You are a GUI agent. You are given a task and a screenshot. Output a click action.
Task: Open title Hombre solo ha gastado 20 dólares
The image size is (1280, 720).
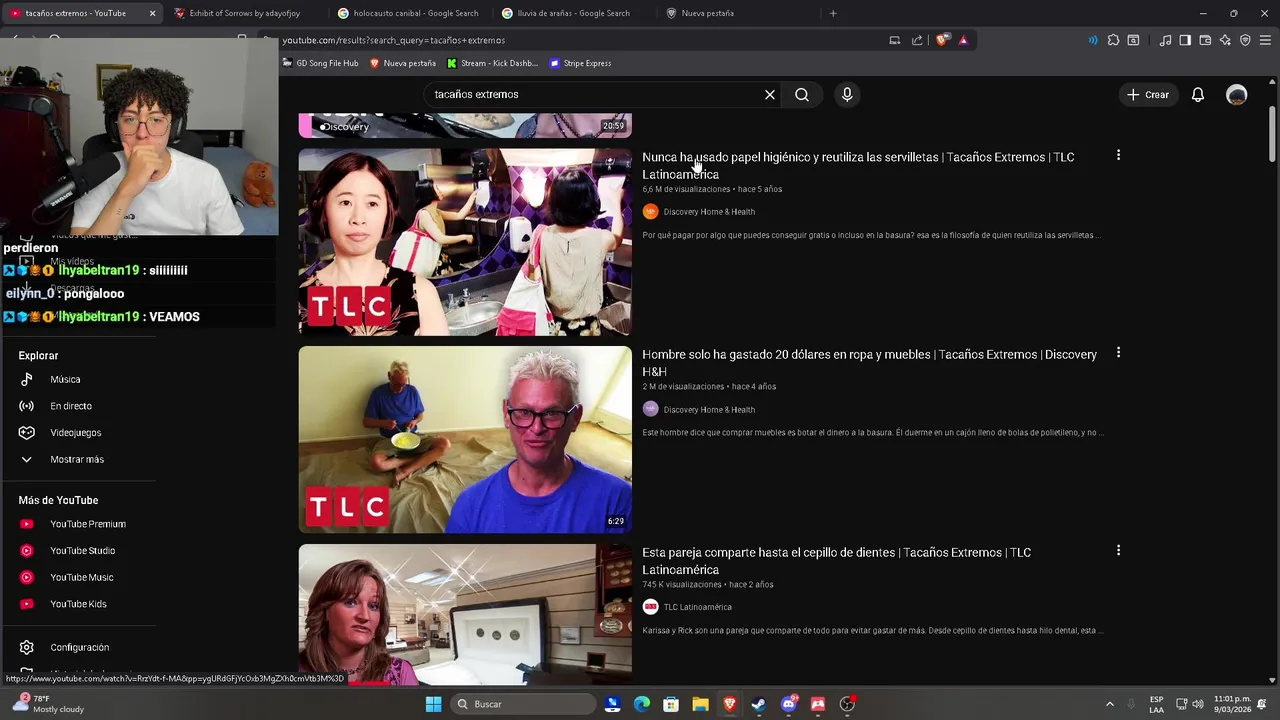point(869,363)
